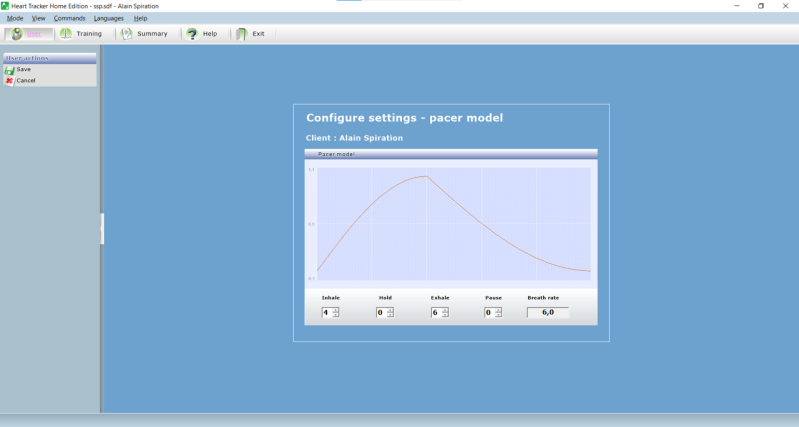The image size is (799, 427).
Task: Close the Heart Tracker window
Action: [x=785, y=6]
